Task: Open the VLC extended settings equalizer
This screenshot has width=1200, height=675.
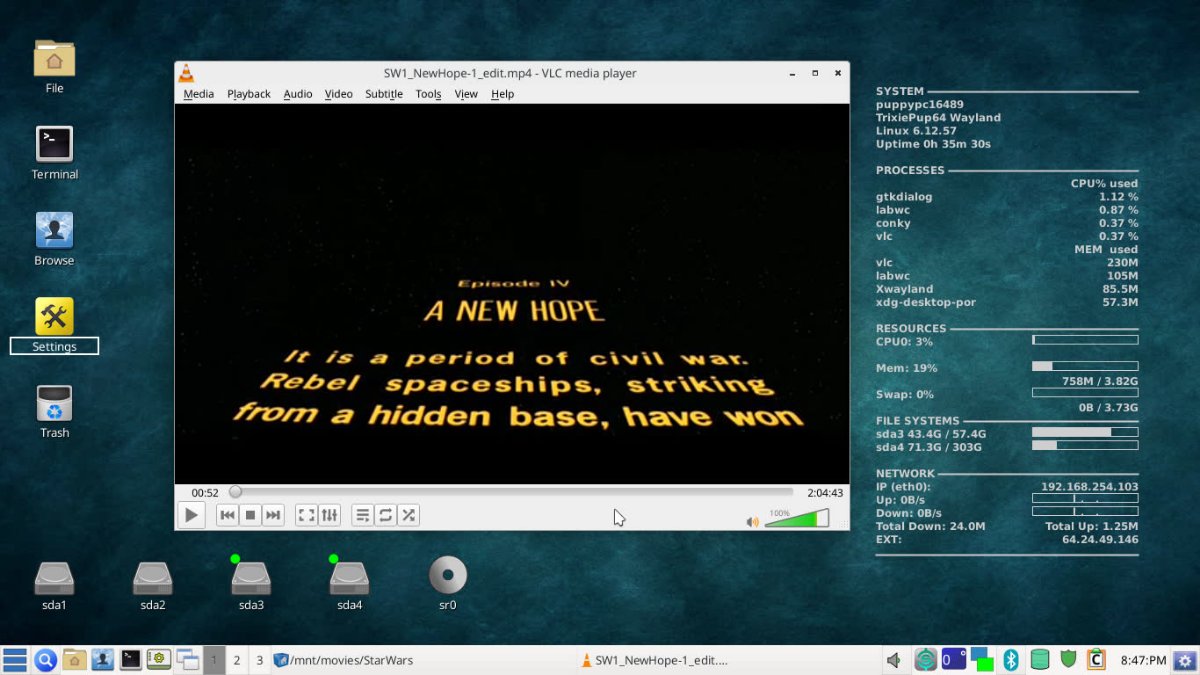Action: pos(329,514)
